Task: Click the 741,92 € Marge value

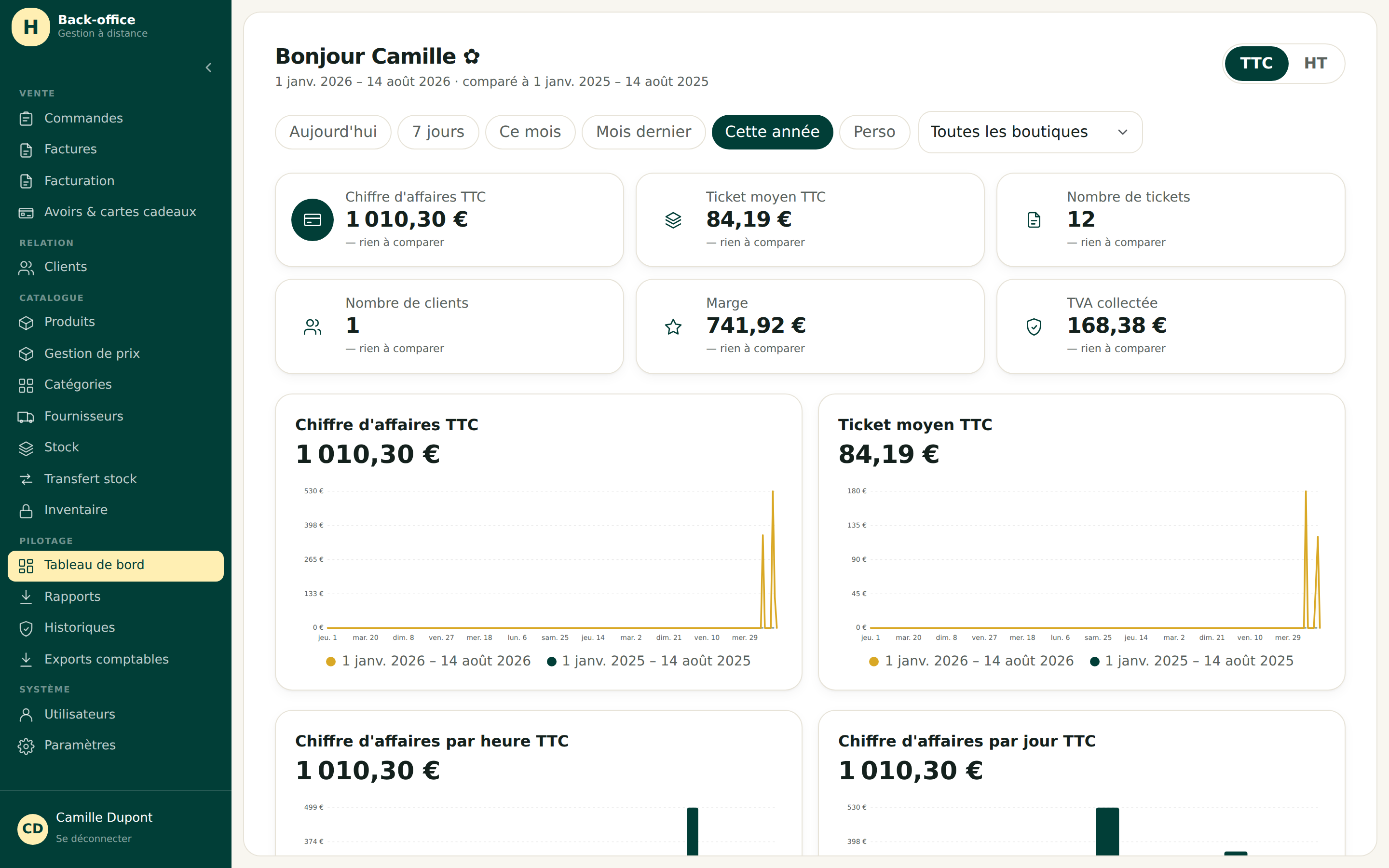Action: point(756,326)
